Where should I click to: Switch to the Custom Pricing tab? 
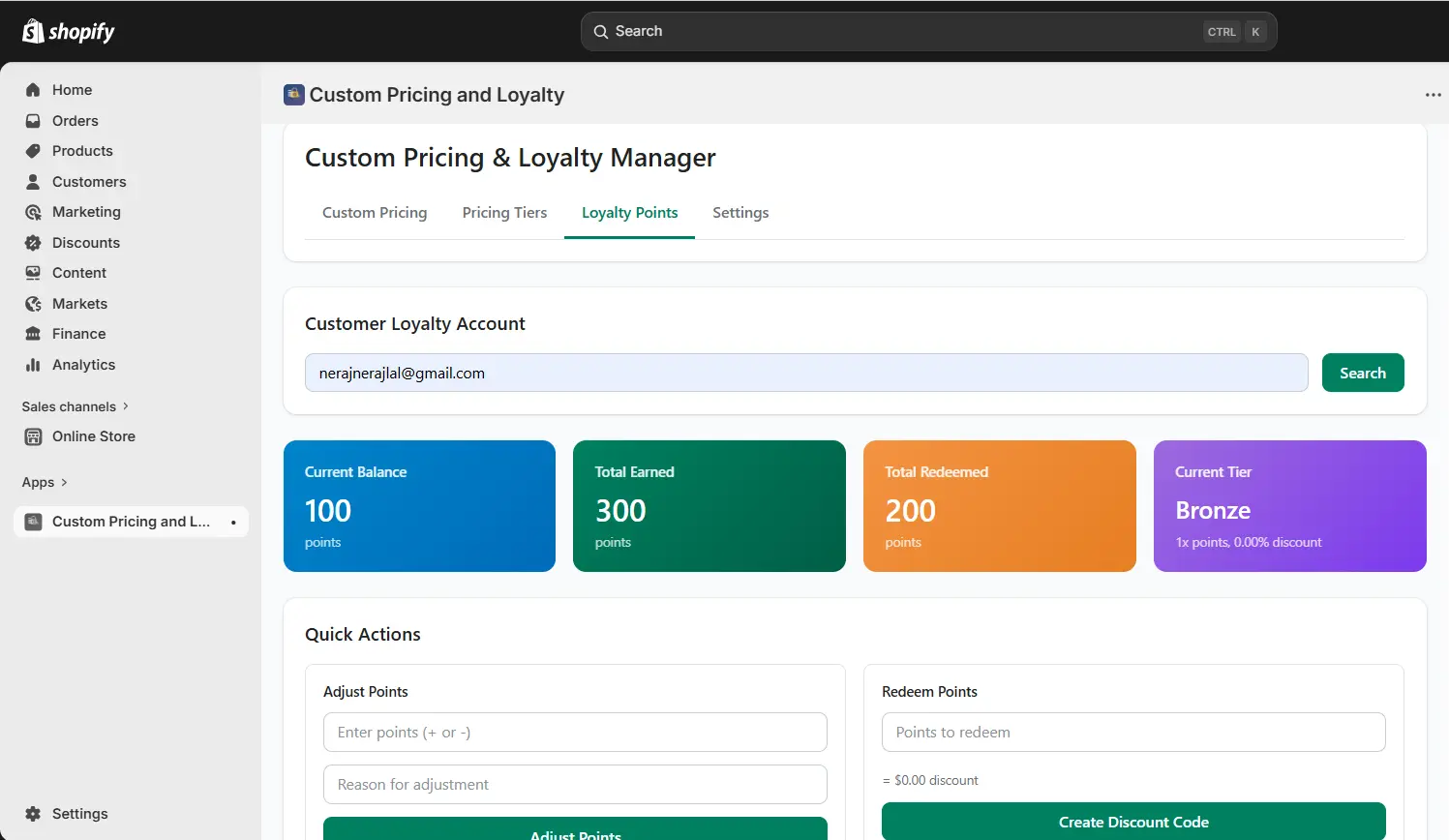point(375,212)
